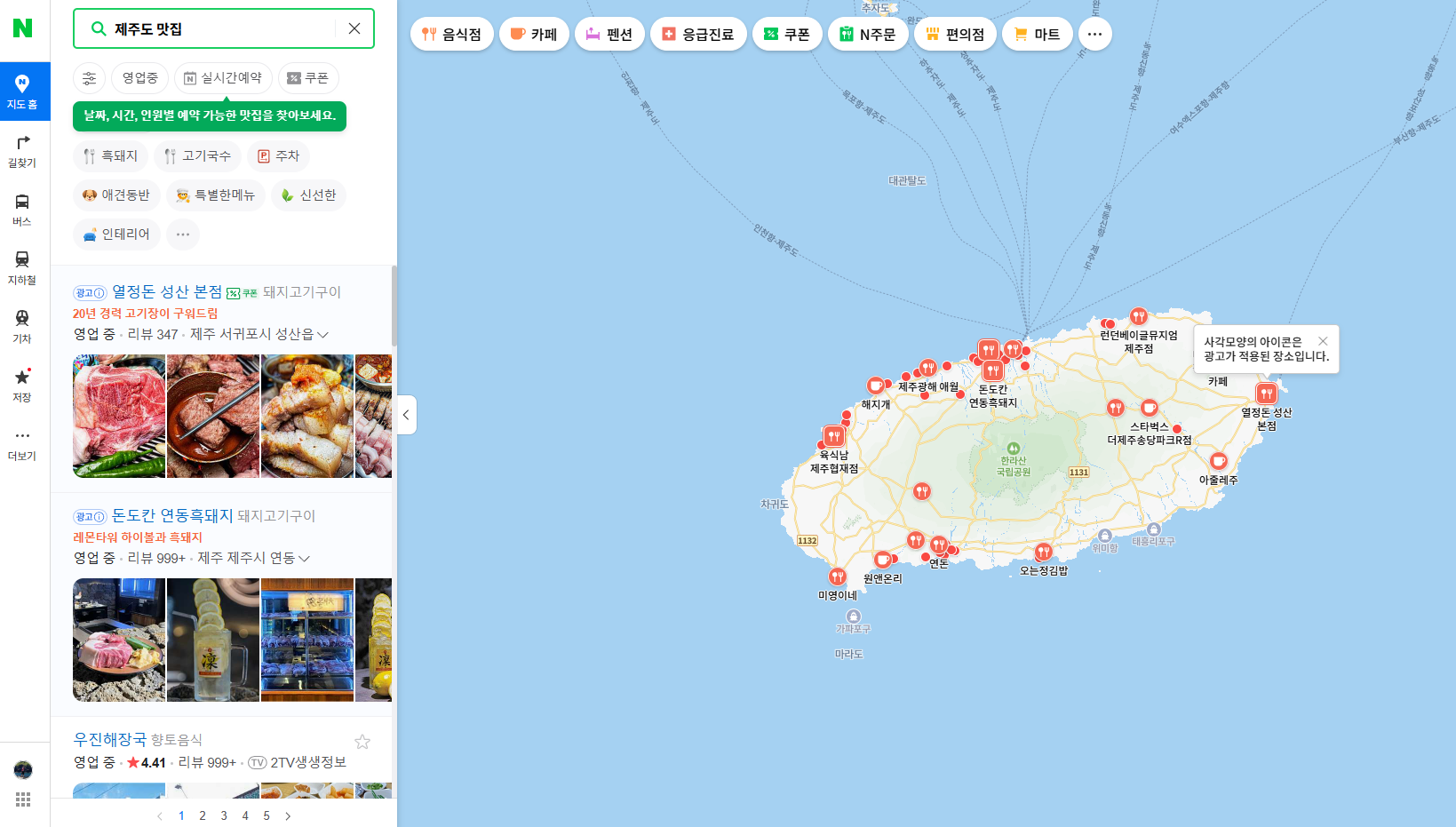Open the 지하철 subway panel

click(x=23, y=268)
